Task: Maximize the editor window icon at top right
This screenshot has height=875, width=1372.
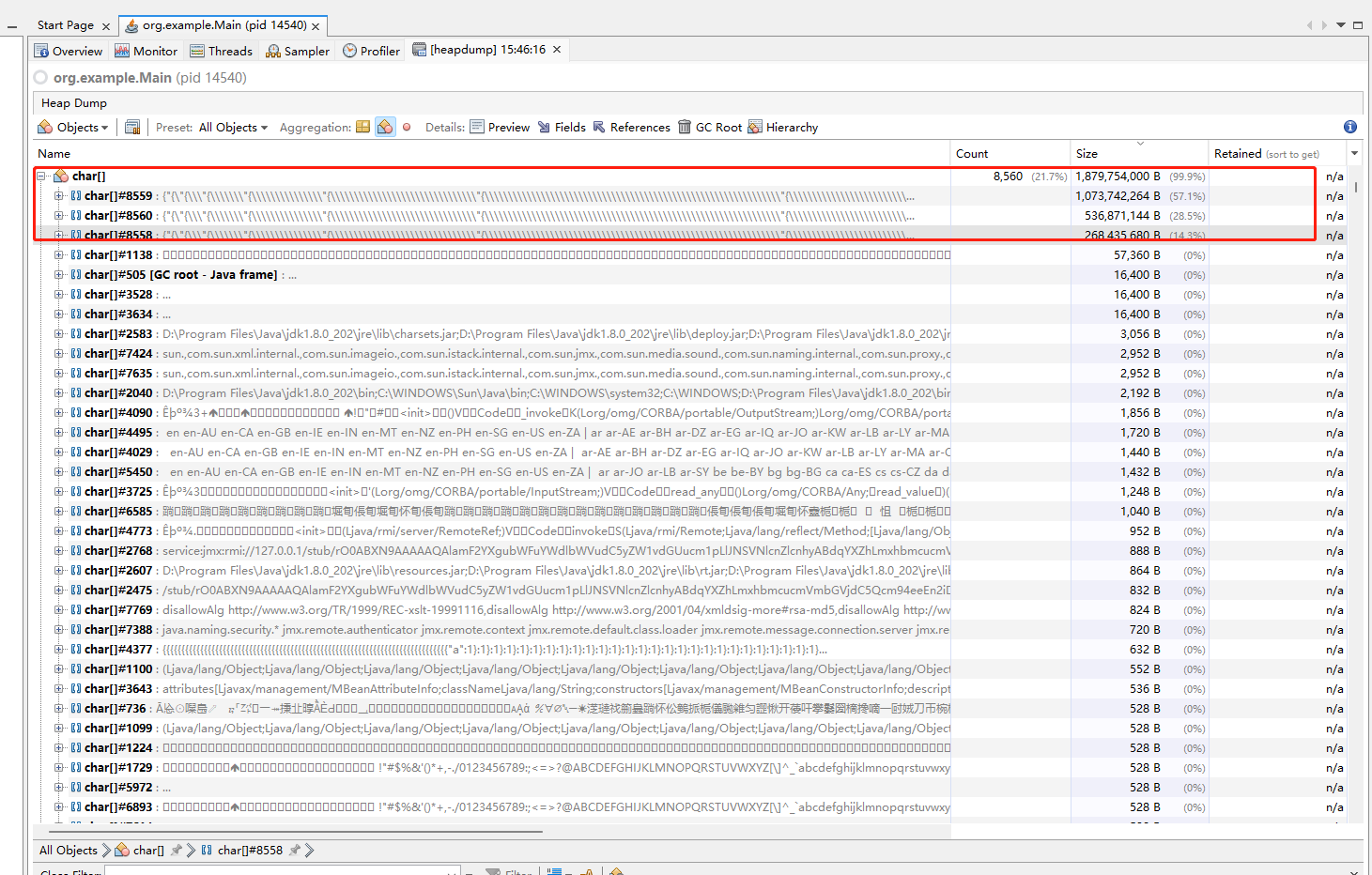Action: click(1358, 25)
